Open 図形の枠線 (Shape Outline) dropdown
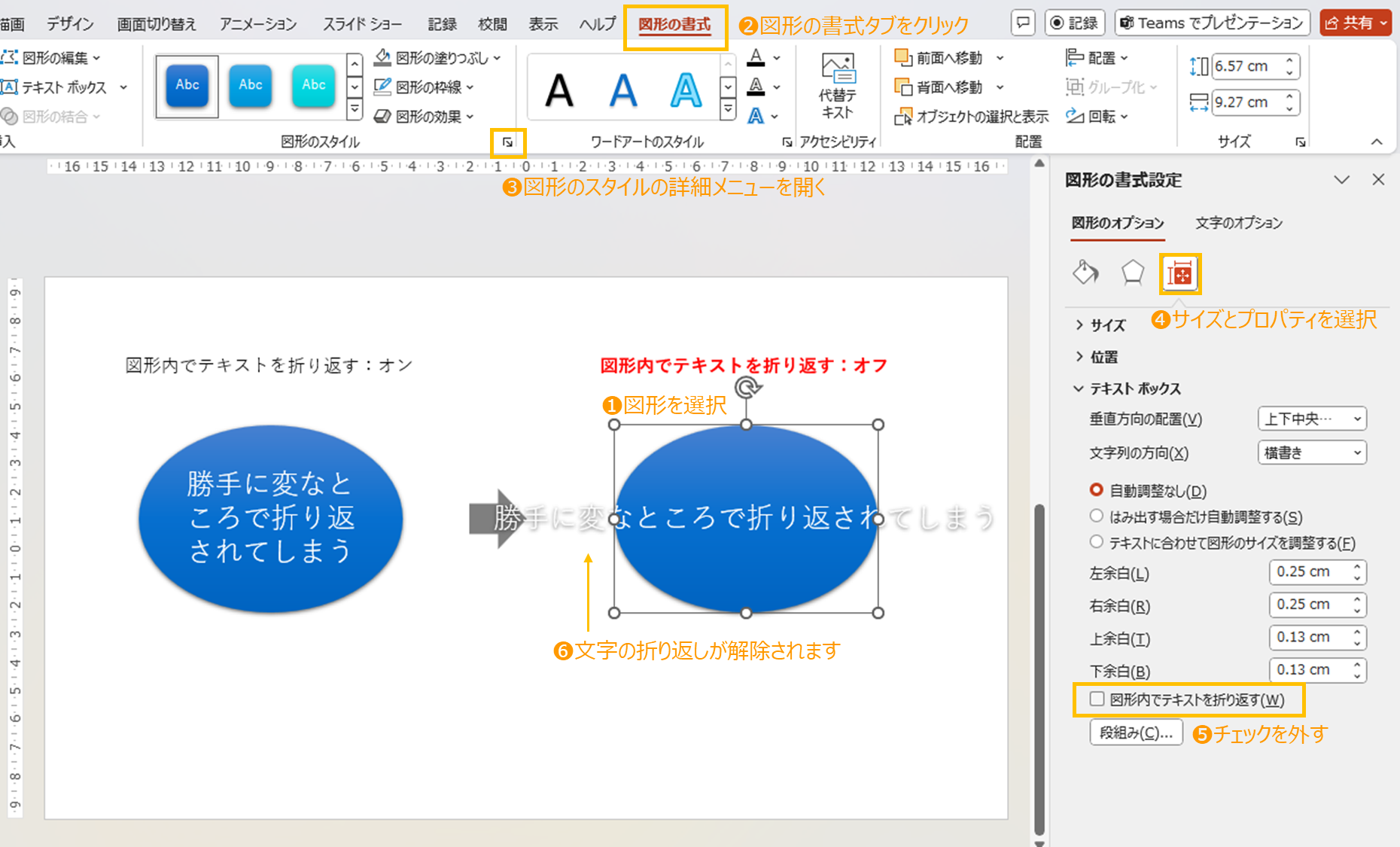The image size is (1400, 847). coord(425,87)
